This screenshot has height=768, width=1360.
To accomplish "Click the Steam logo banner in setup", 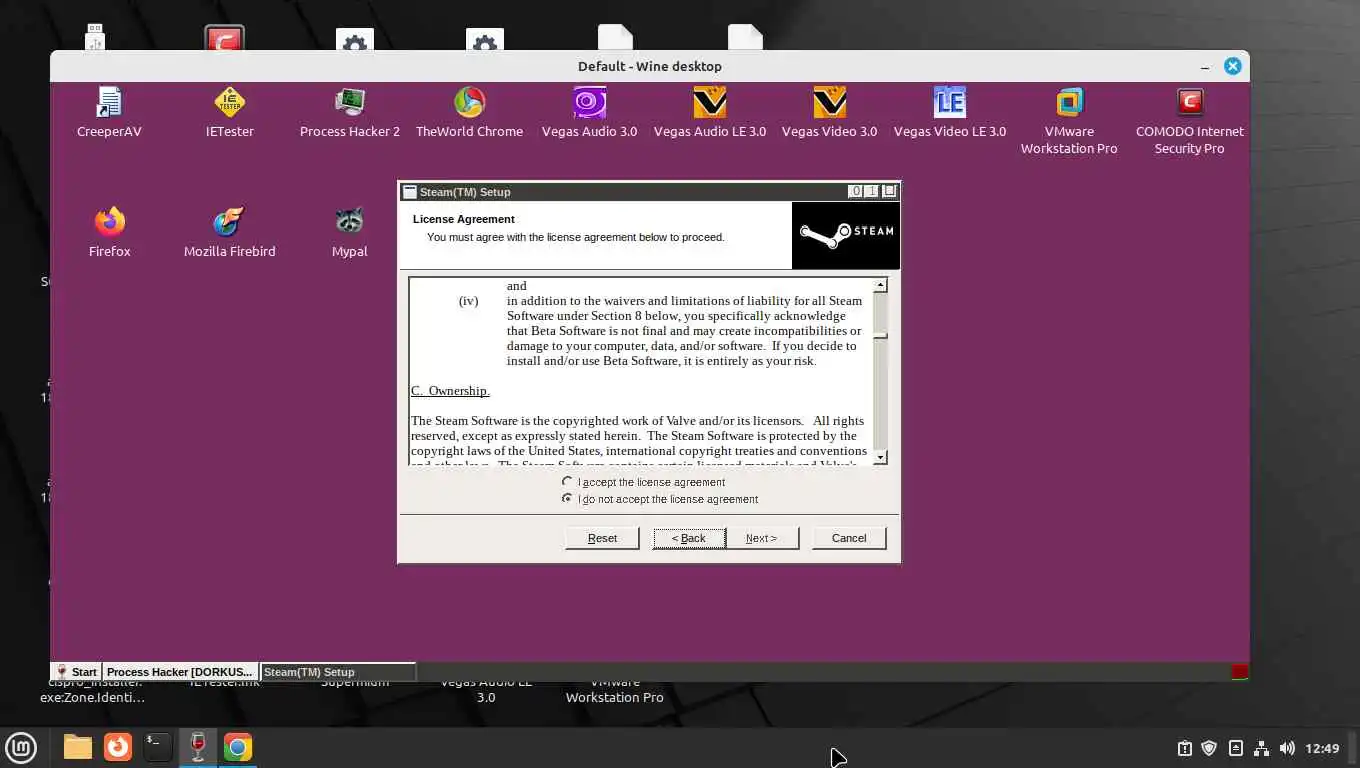I will click(x=846, y=236).
